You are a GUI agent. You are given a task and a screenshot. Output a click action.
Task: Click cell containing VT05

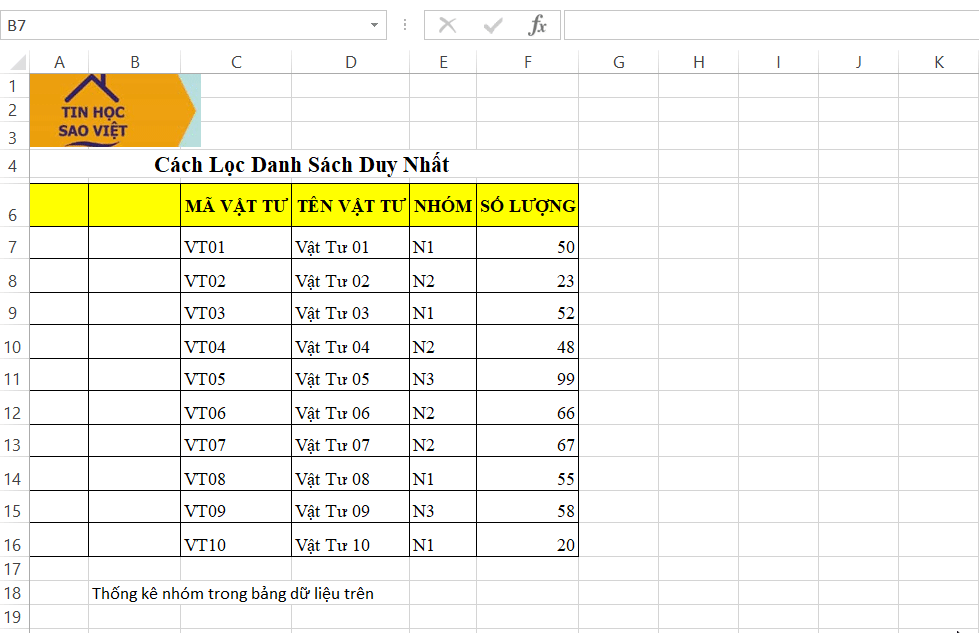(x=236, y=375)
